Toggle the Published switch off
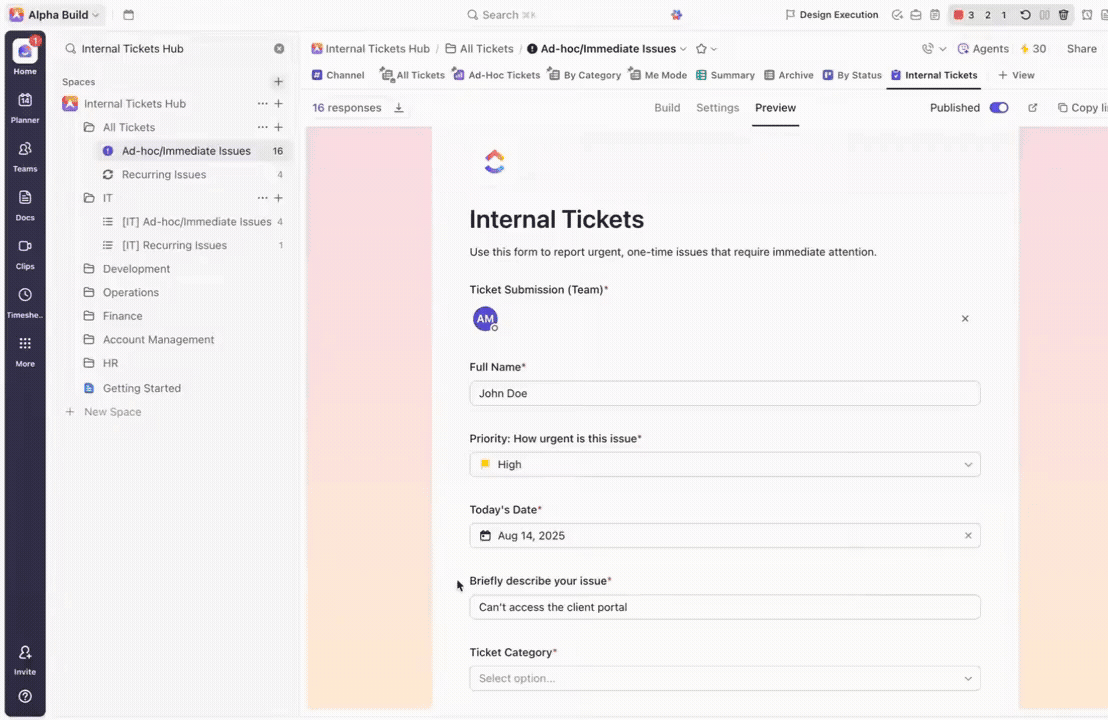This screenshot has width=1108, height=720. click(998, 108)
